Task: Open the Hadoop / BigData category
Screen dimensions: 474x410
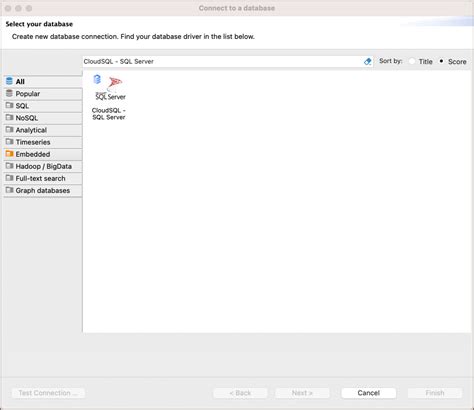Action: (x=43, y=166)
